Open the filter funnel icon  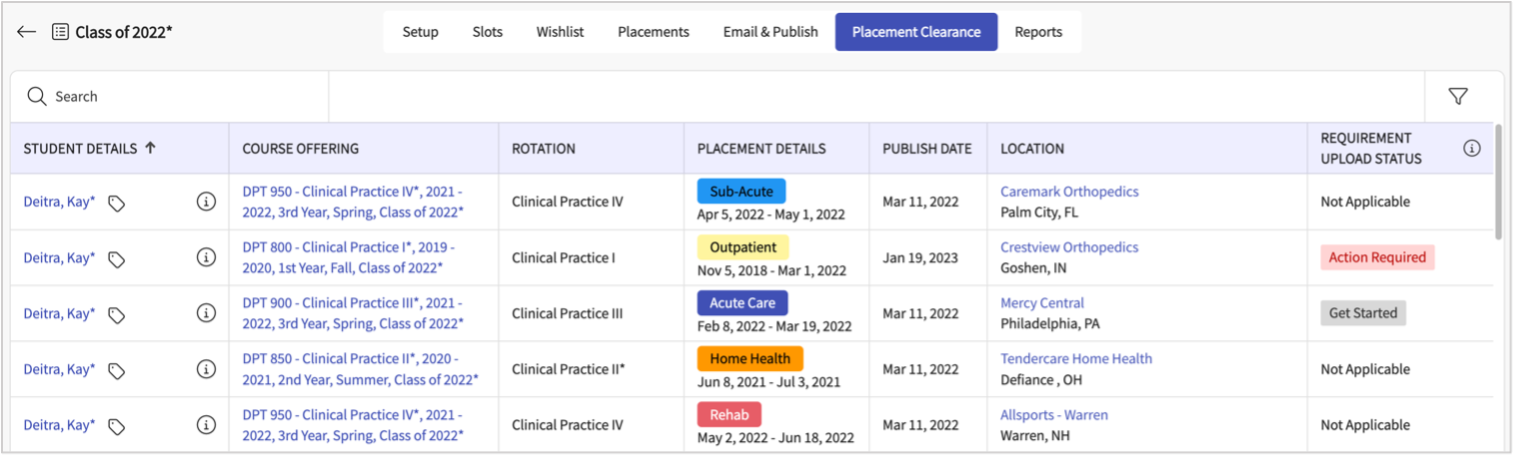(x=1458, y=96)
